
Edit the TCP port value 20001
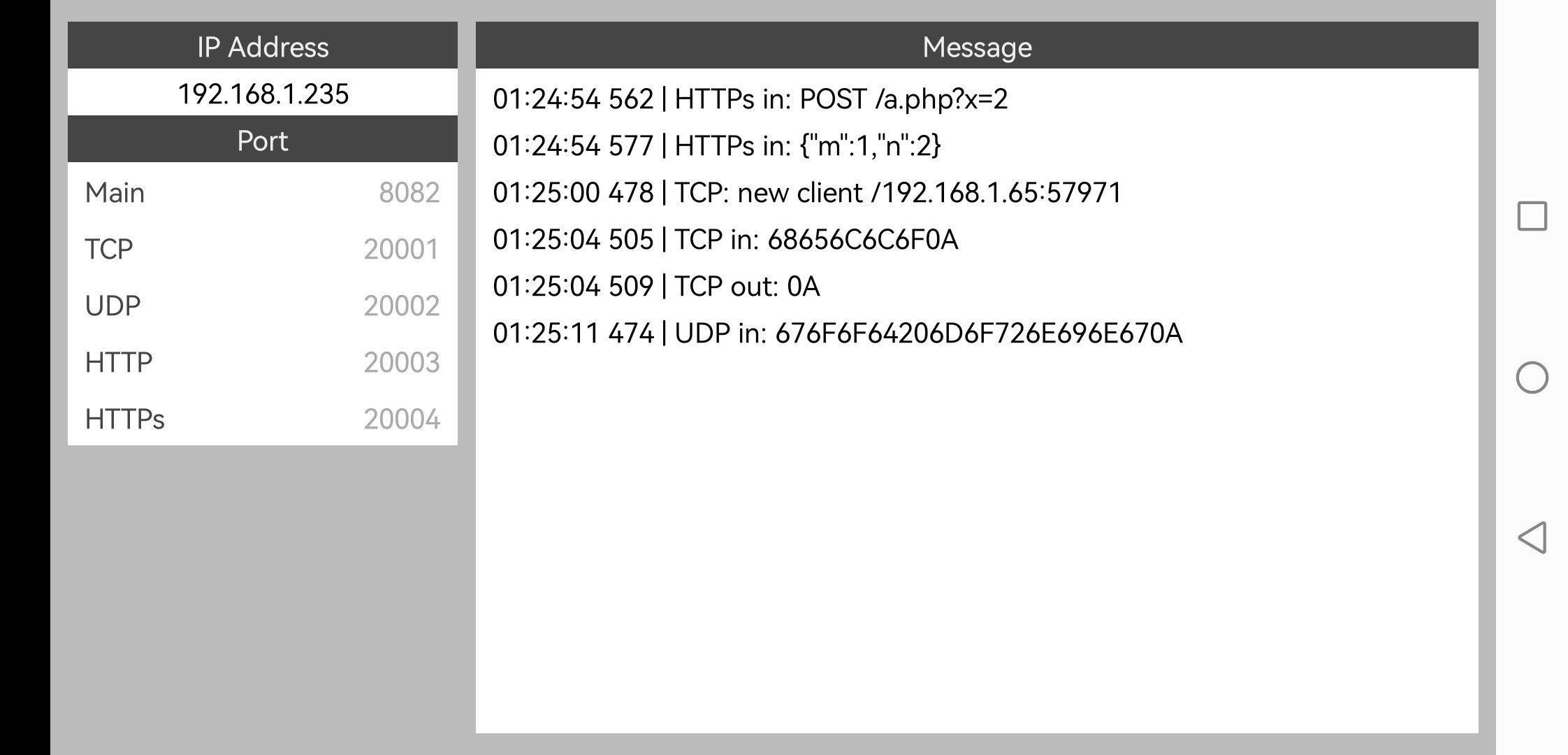401,250
